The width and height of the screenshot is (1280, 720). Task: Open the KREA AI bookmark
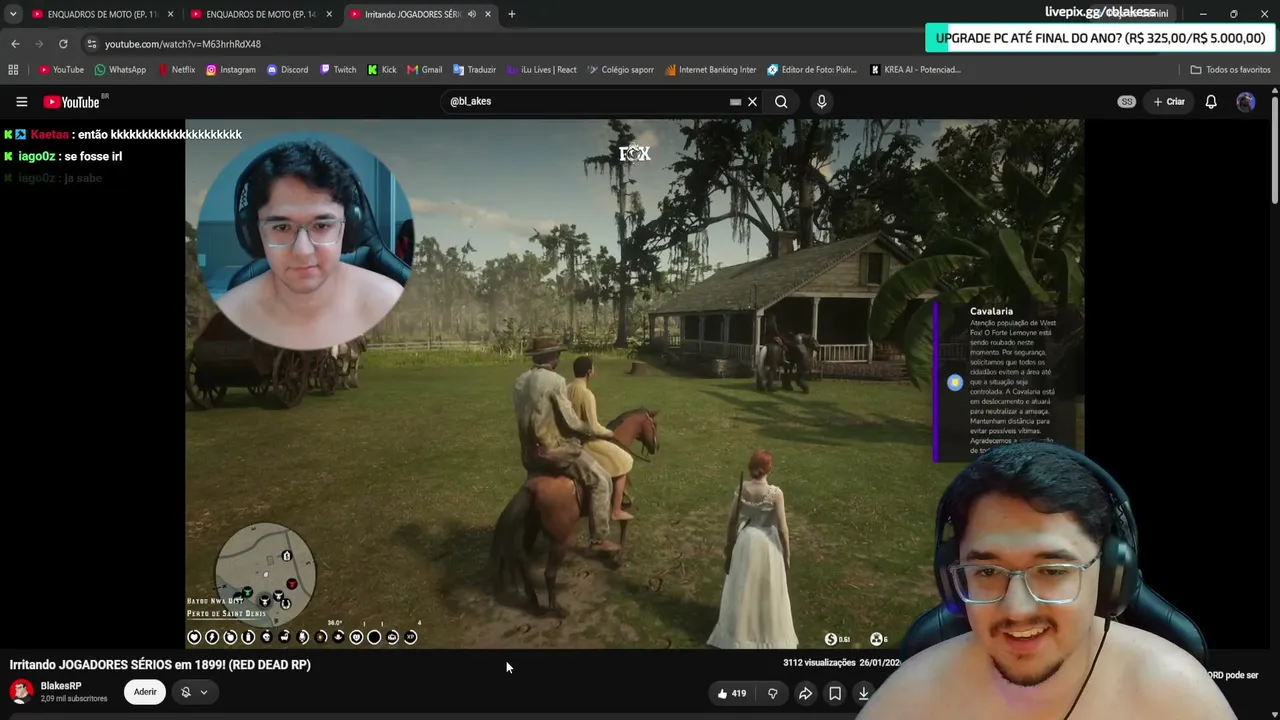[916, 70]
